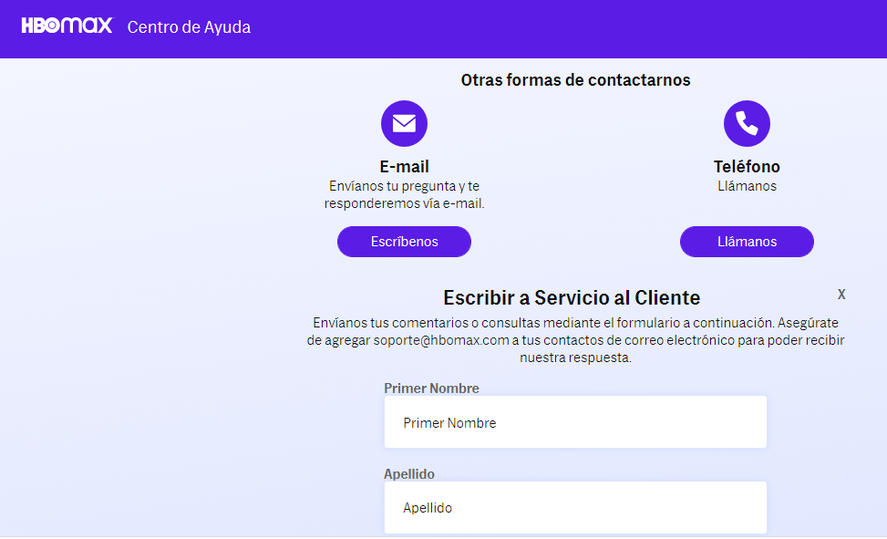Close the Escribir a Servicio al Cliente form

841,294
